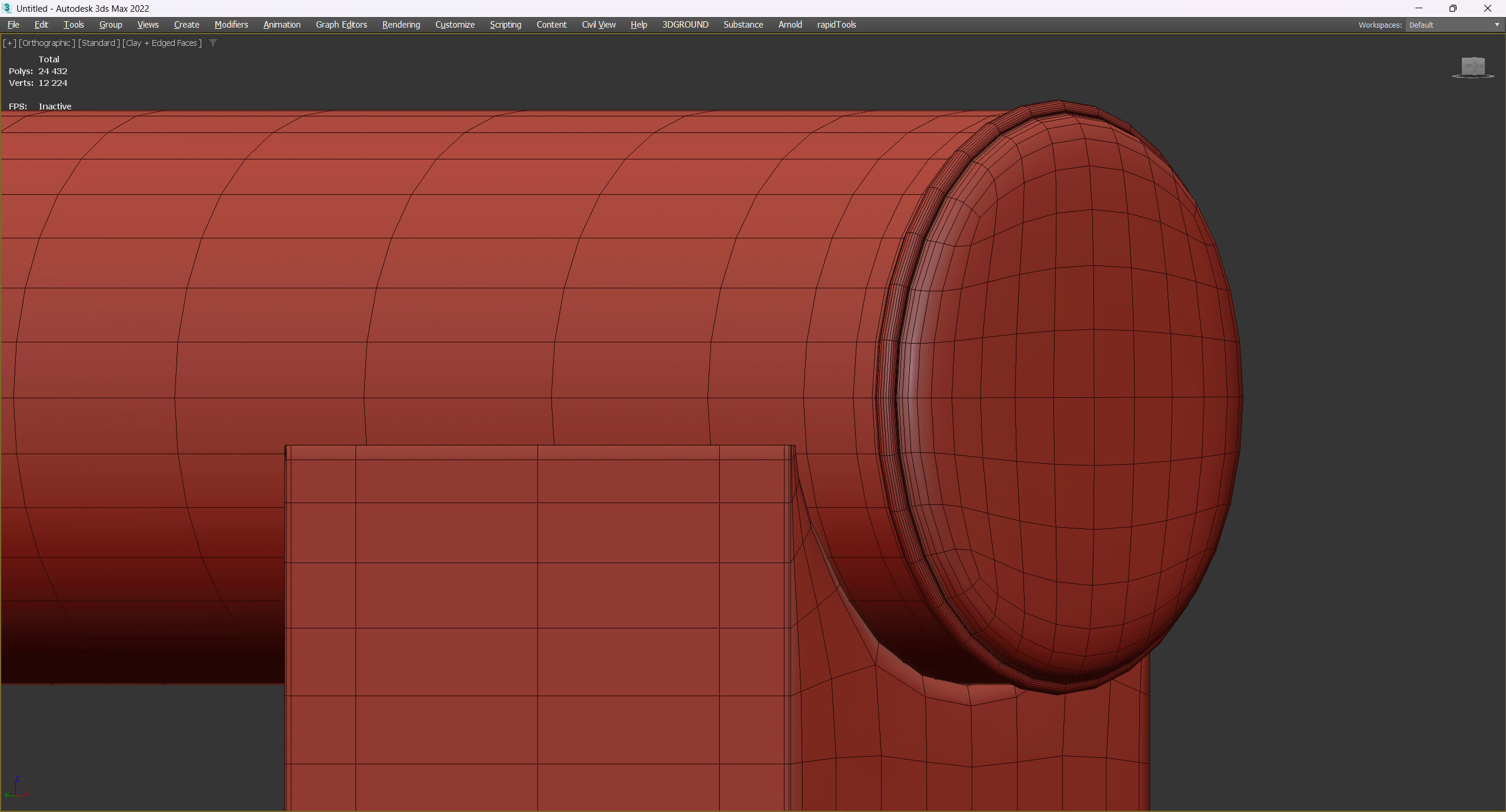Screen dimensions: 1506x812
Task: Click the viewport filter funnel icon
Action: [213, 43]
